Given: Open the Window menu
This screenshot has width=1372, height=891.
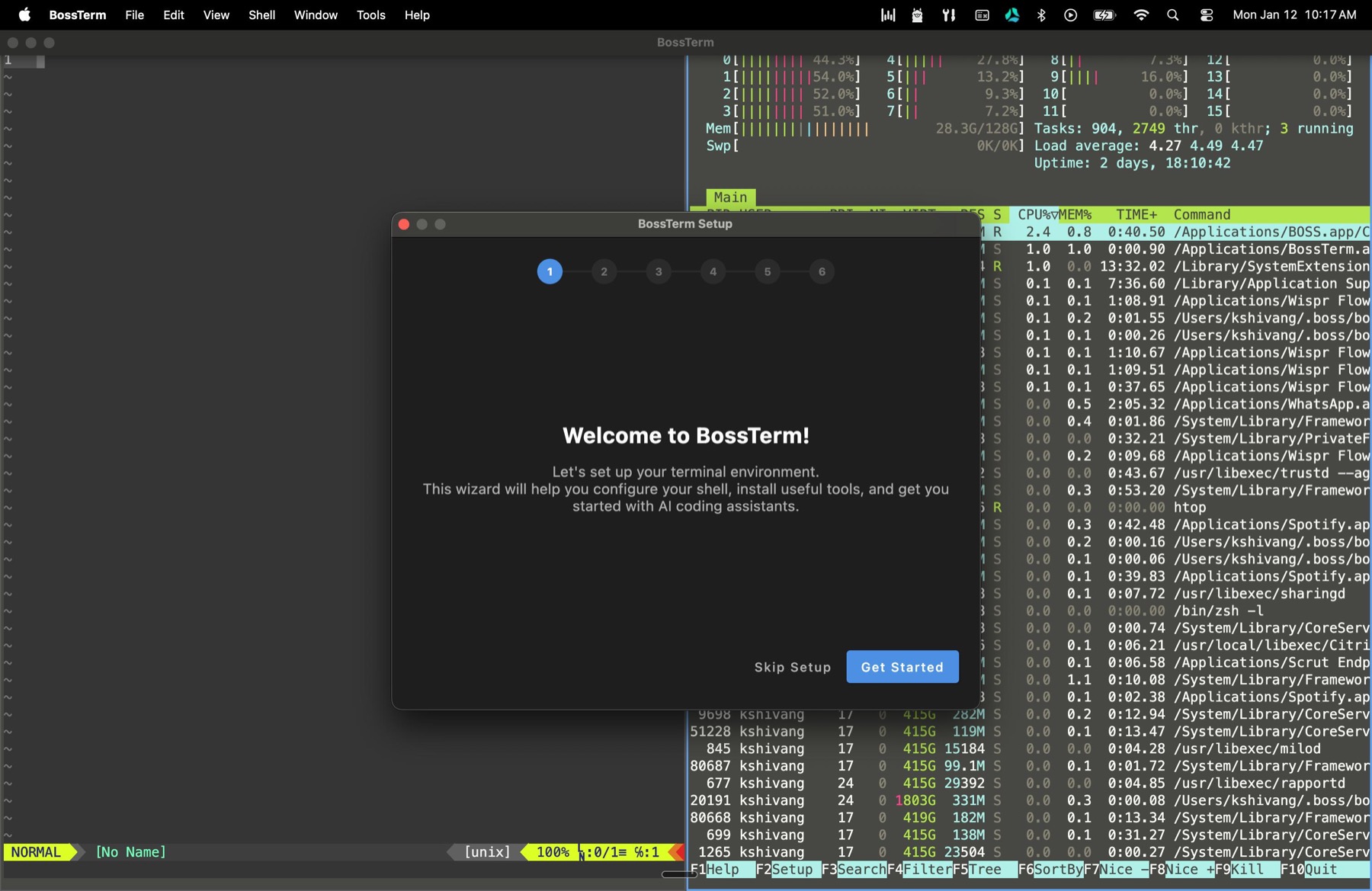Looking at the screenshot, I should pos(316,14).
